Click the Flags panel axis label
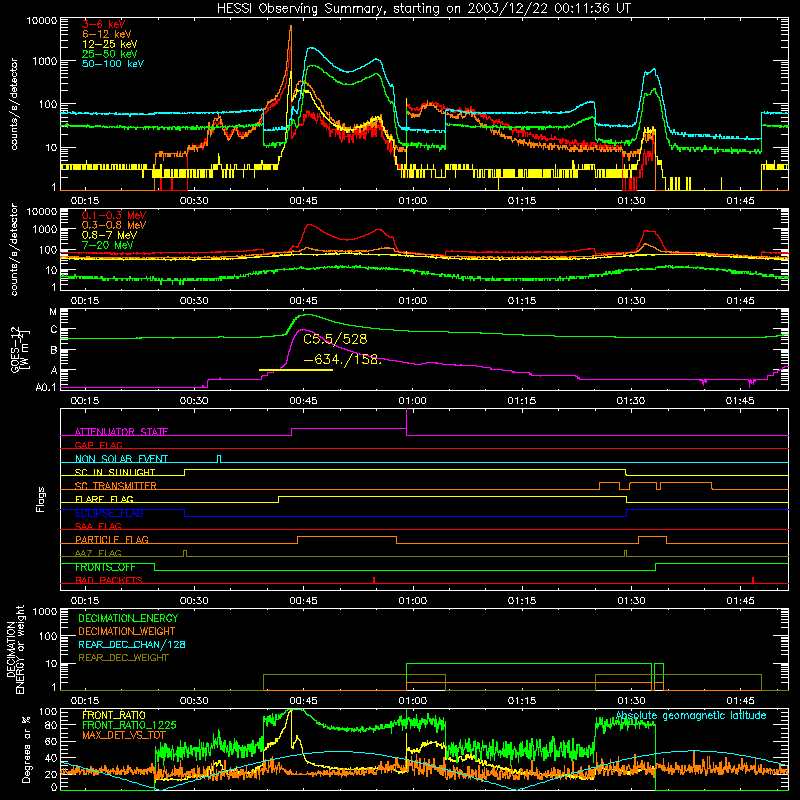The height and width of the screenshot is (800, 800). 40,499
